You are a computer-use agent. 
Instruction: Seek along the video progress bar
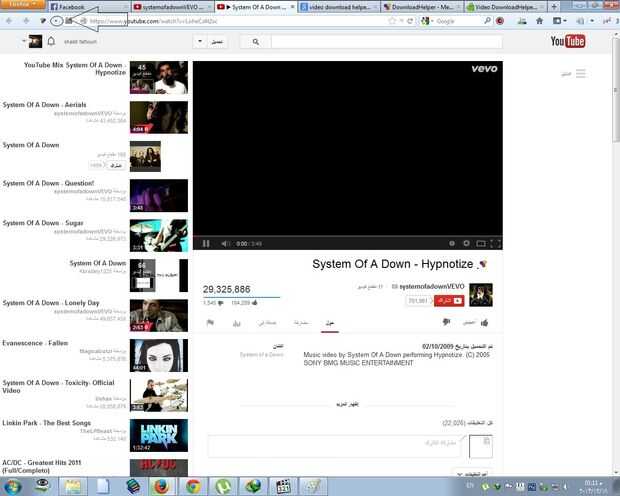point(348,237)
